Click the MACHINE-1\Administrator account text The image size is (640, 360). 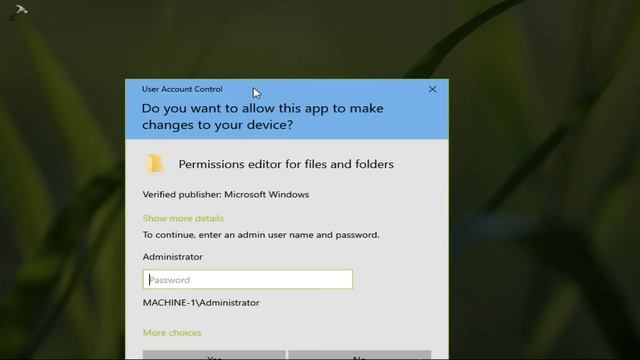(x=201, y=303)
